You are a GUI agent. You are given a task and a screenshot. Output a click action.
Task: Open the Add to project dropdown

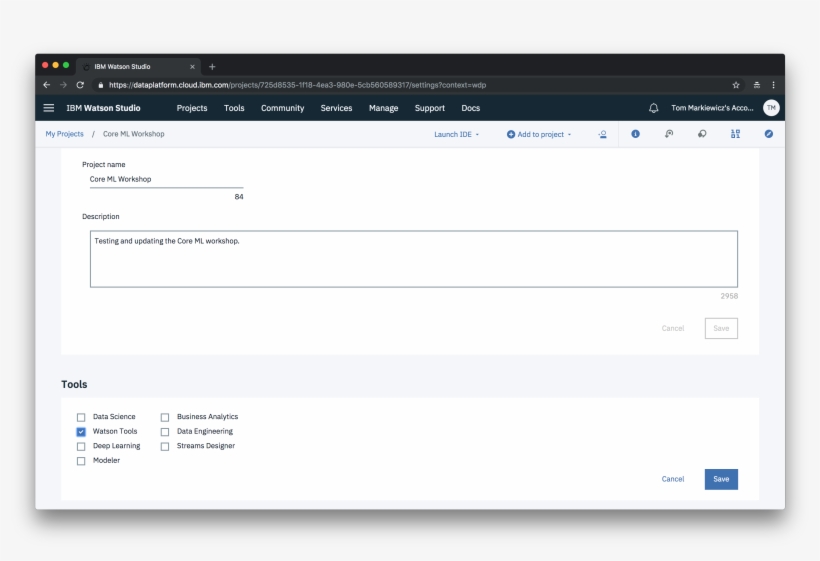[x=539, y=134]
